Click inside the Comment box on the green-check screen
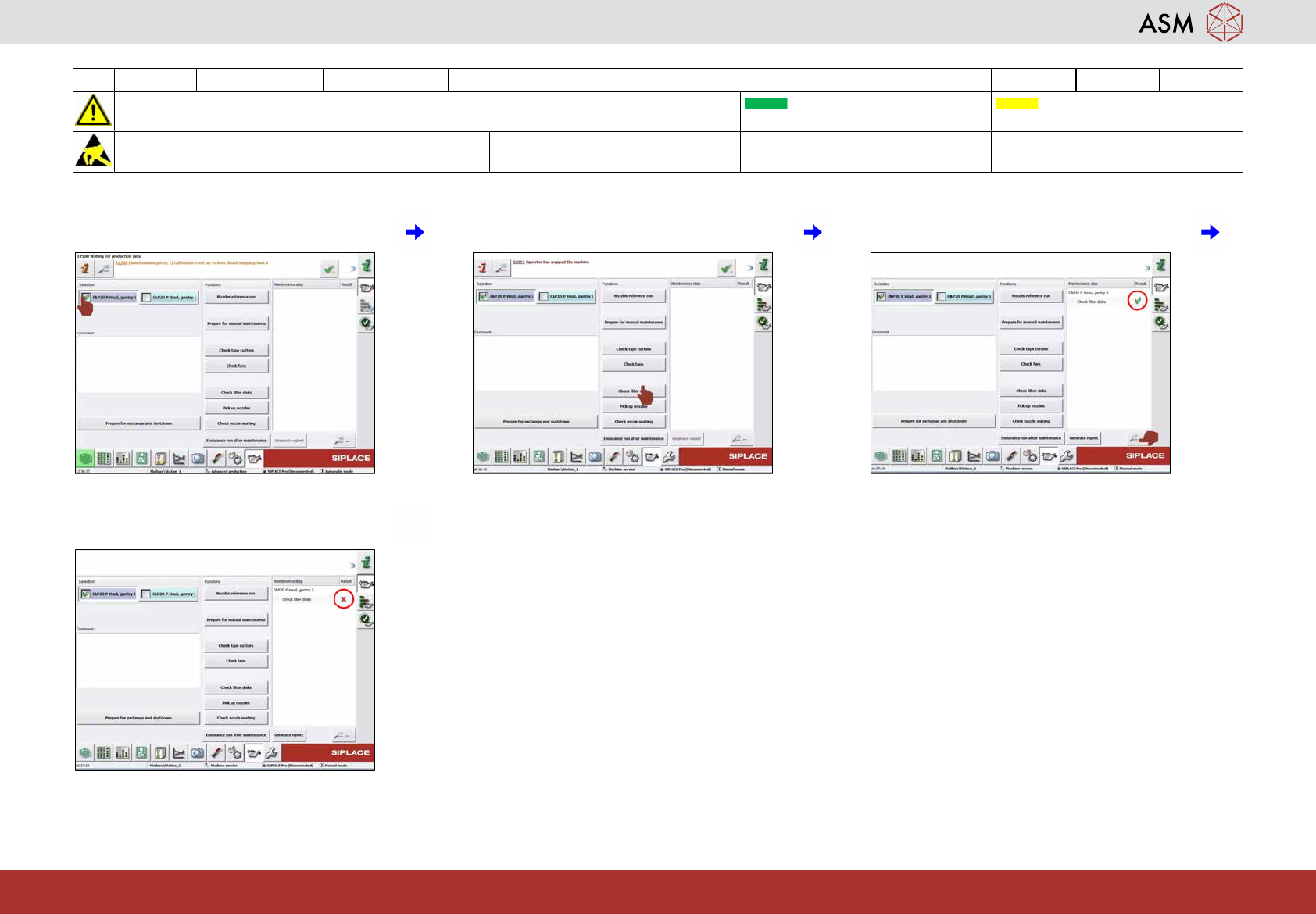This screenshot has height=914, width=1316. [x=934, y=363]
